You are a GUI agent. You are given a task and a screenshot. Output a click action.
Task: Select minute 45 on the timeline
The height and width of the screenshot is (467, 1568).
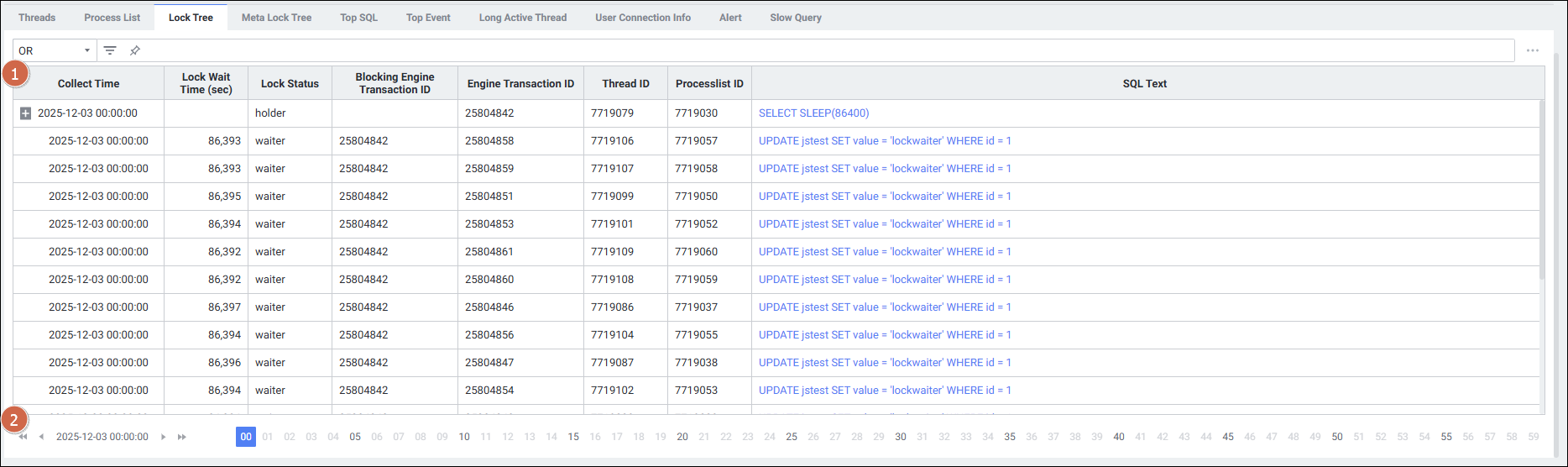point(1227,437)
